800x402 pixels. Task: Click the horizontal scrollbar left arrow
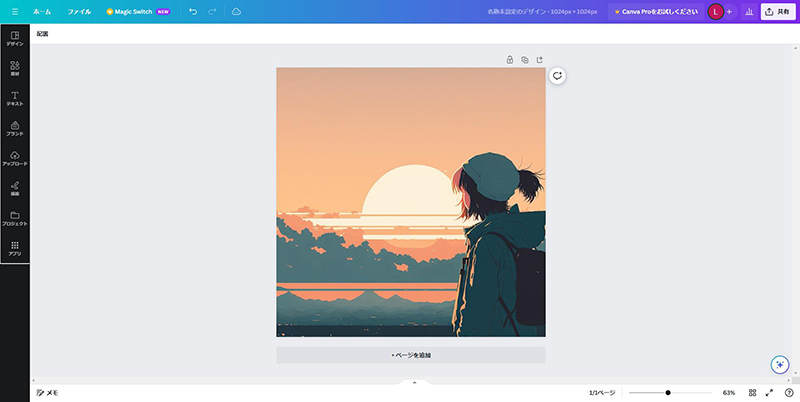coord(34,380)
